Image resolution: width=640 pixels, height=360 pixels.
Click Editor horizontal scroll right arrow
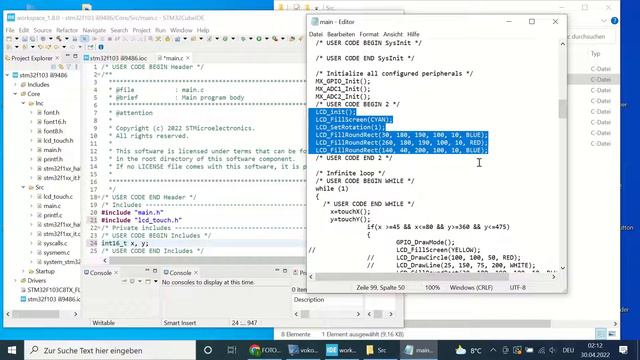pos(553,277)
